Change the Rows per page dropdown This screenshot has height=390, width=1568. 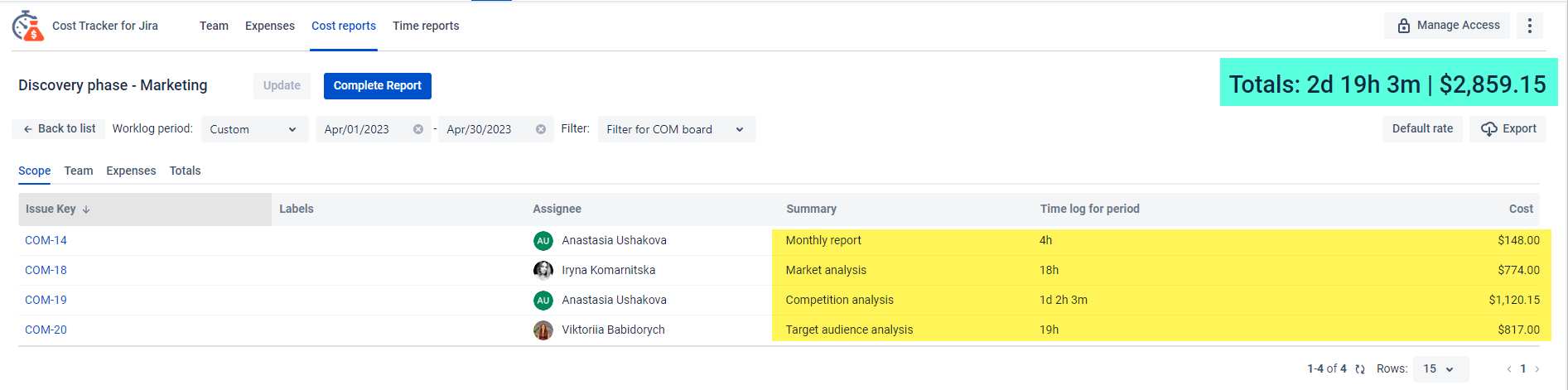1440,369
